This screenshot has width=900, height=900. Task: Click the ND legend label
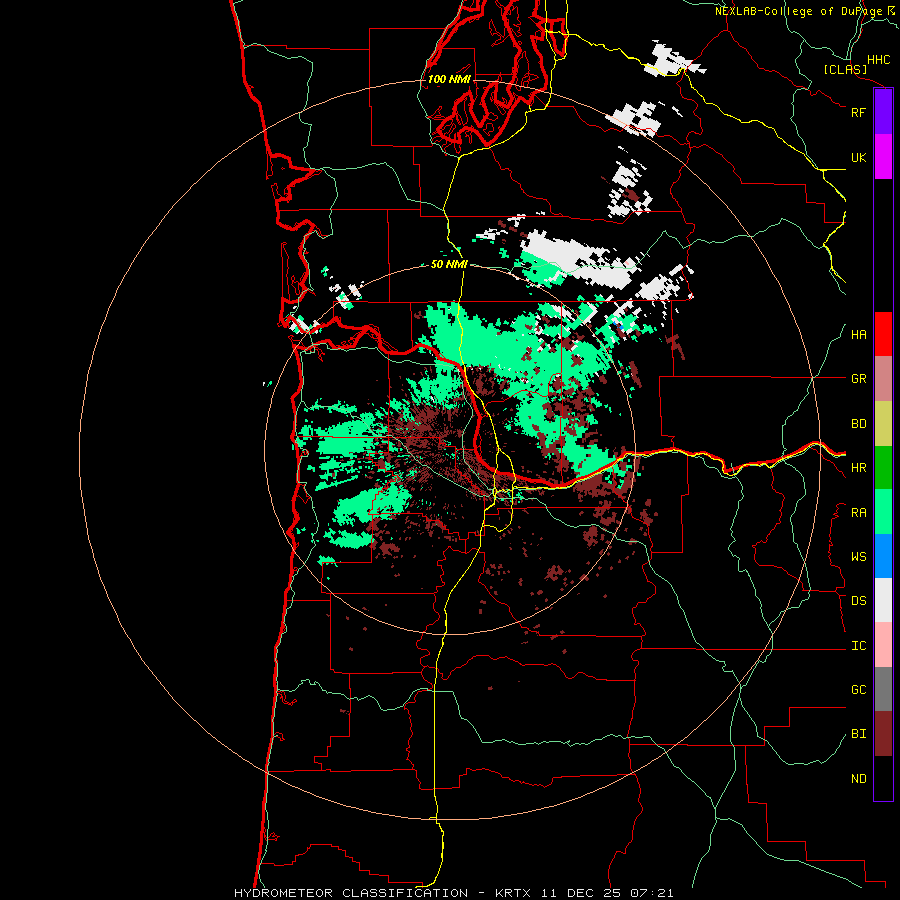tap(858, 779)
